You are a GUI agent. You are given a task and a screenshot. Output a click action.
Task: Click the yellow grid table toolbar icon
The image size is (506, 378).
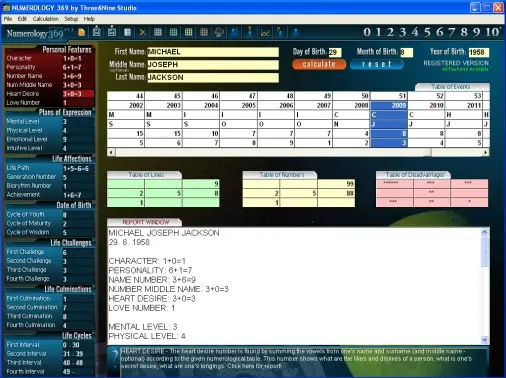tap(189, 32)
